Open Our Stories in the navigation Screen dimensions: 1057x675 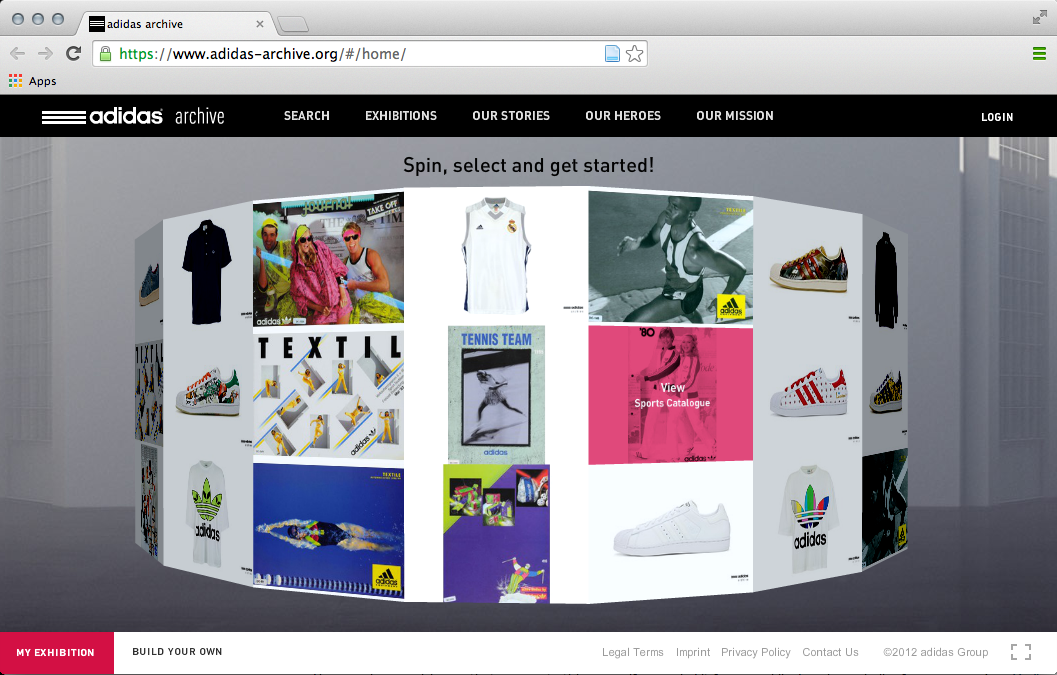click(x=511, y=116)
